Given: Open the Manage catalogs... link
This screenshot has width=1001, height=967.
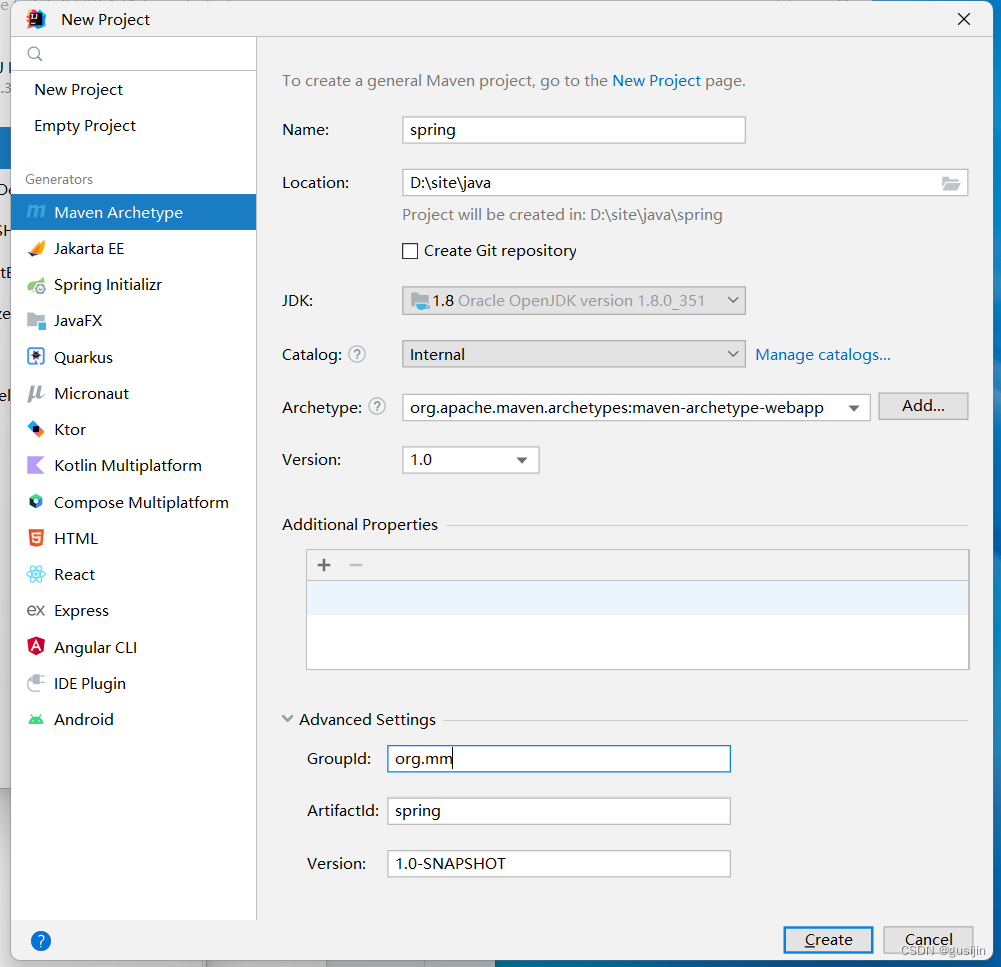Looking at the screenshot, I should click(x=823, y=354).
